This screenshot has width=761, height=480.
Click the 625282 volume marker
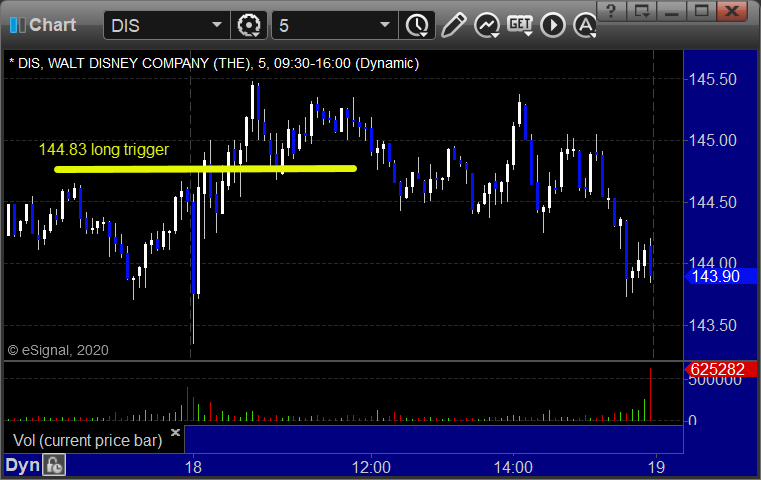(x=720, y=369)
